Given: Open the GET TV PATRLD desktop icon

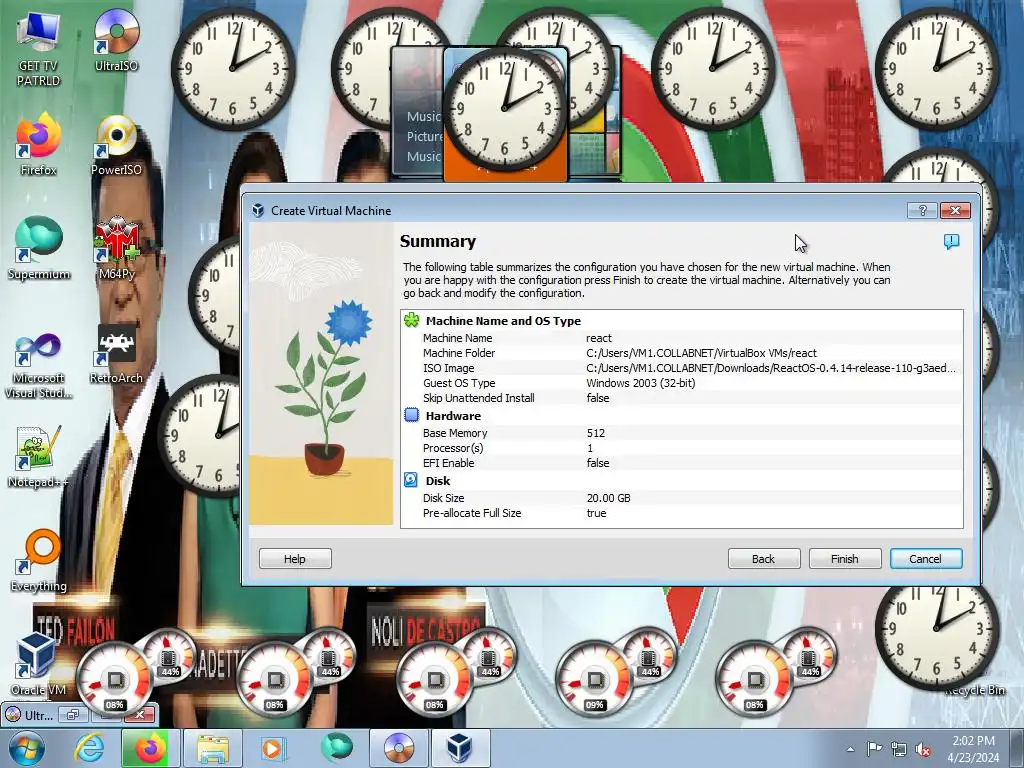Looking at the screenshot, I should (x=38, y=49).
